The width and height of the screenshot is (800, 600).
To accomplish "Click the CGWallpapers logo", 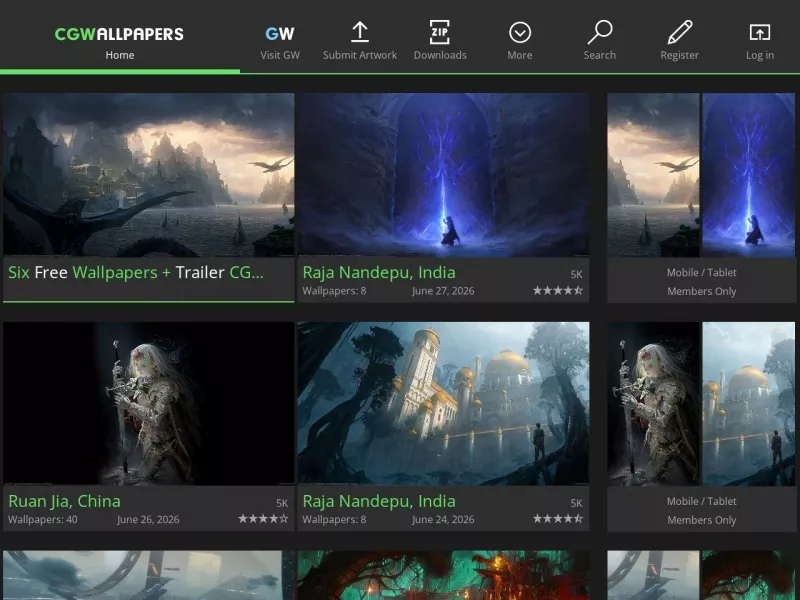I will 119,34.
